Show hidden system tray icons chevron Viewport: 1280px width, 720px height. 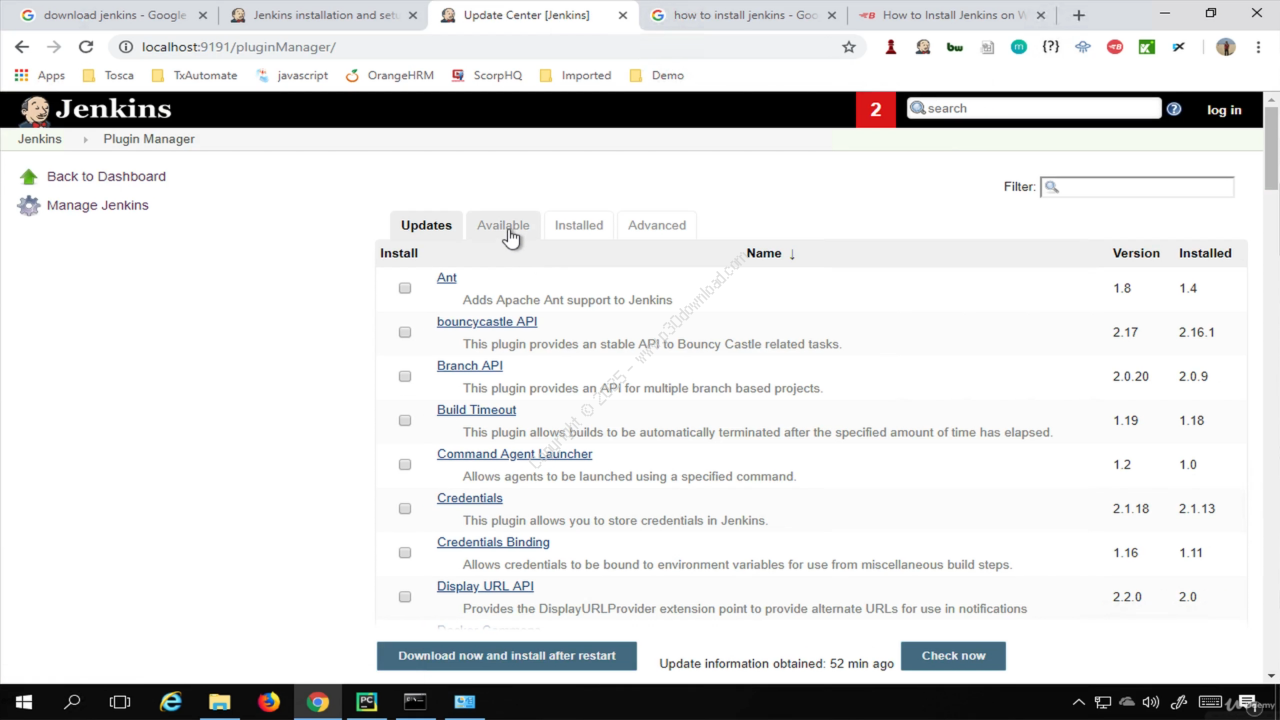[x=1078, y=702]
